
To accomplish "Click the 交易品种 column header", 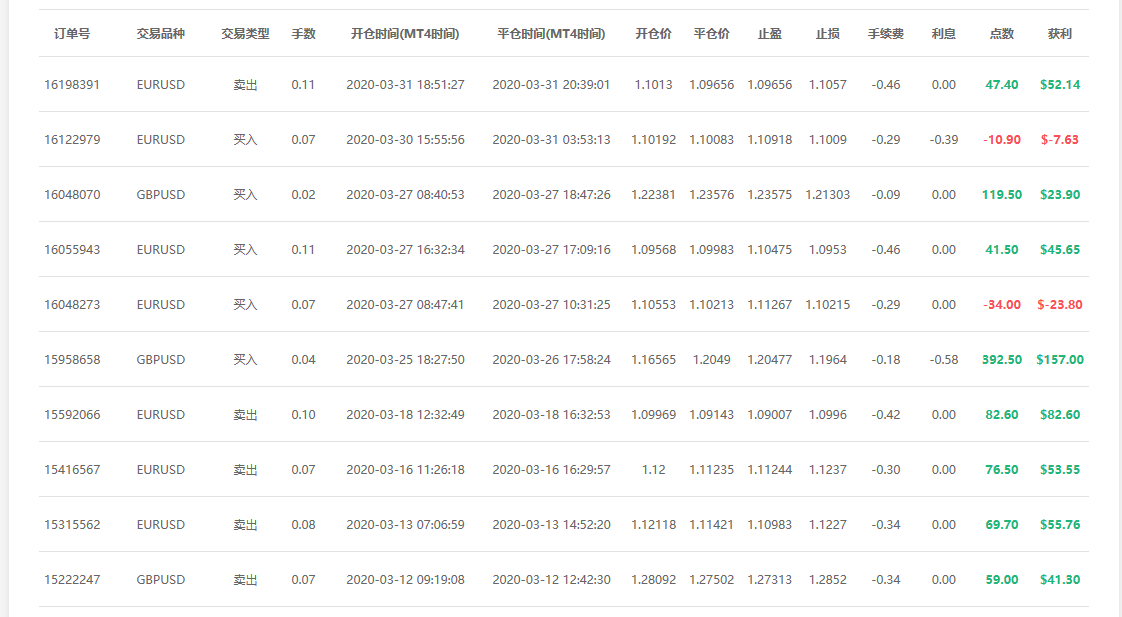I will (x=160, y=34).
